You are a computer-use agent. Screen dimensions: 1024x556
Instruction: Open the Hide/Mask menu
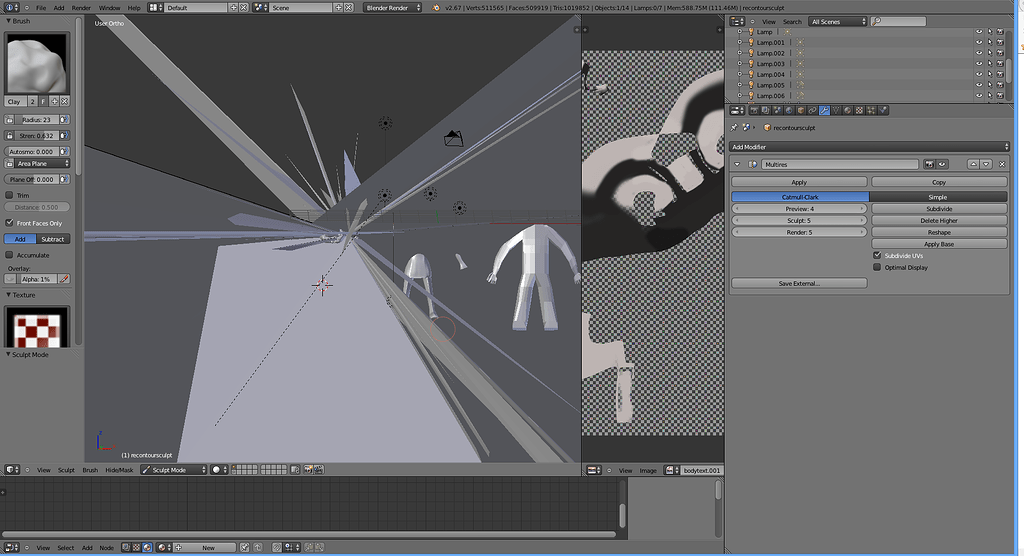(119, 470)
